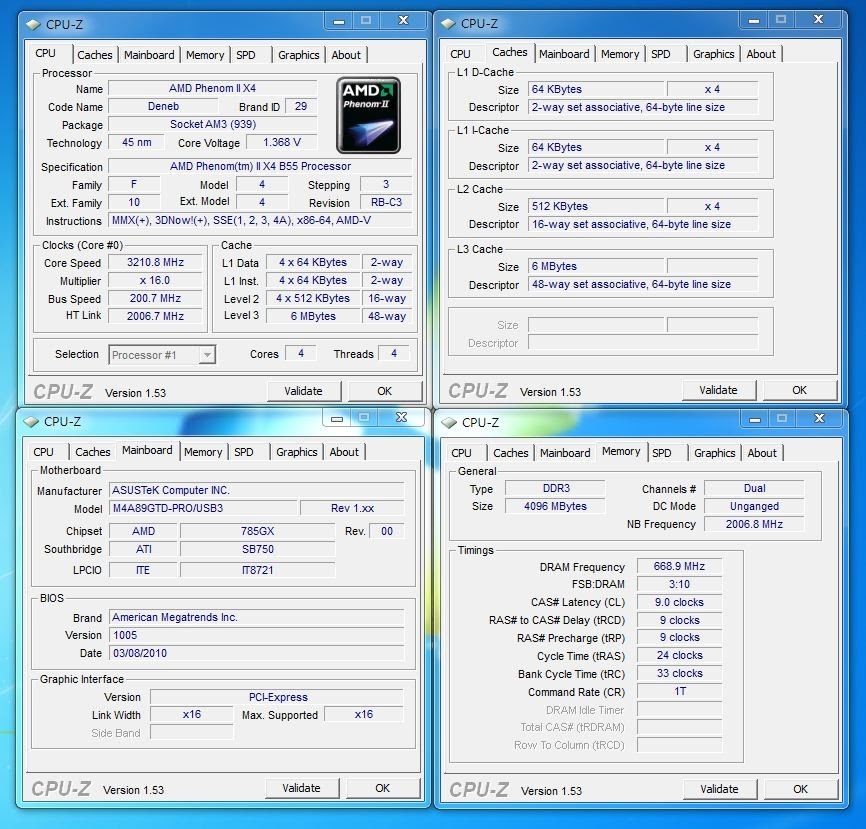
Task: Click the core voltage value "1.368 V"
Action: point(282,142)
